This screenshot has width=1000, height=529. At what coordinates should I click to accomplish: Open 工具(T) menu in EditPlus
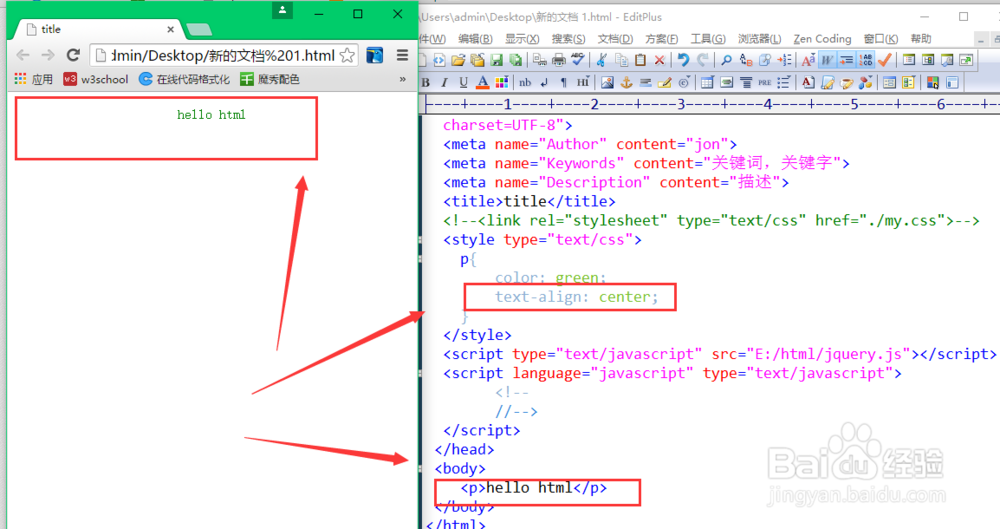pyautogui.click(x=708, y=39)
